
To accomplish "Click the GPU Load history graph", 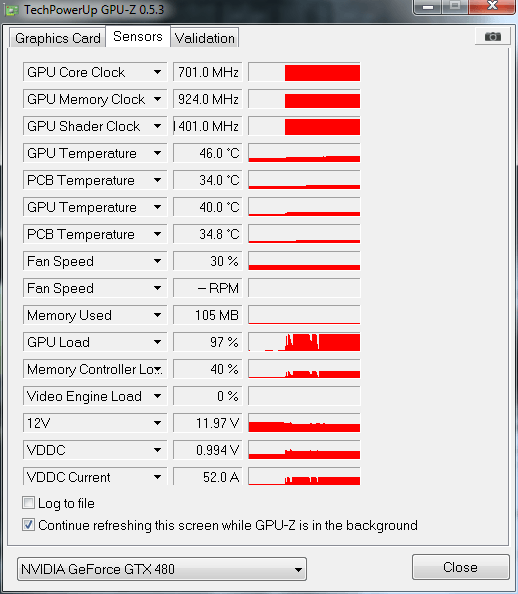I will tap(304, 342).
